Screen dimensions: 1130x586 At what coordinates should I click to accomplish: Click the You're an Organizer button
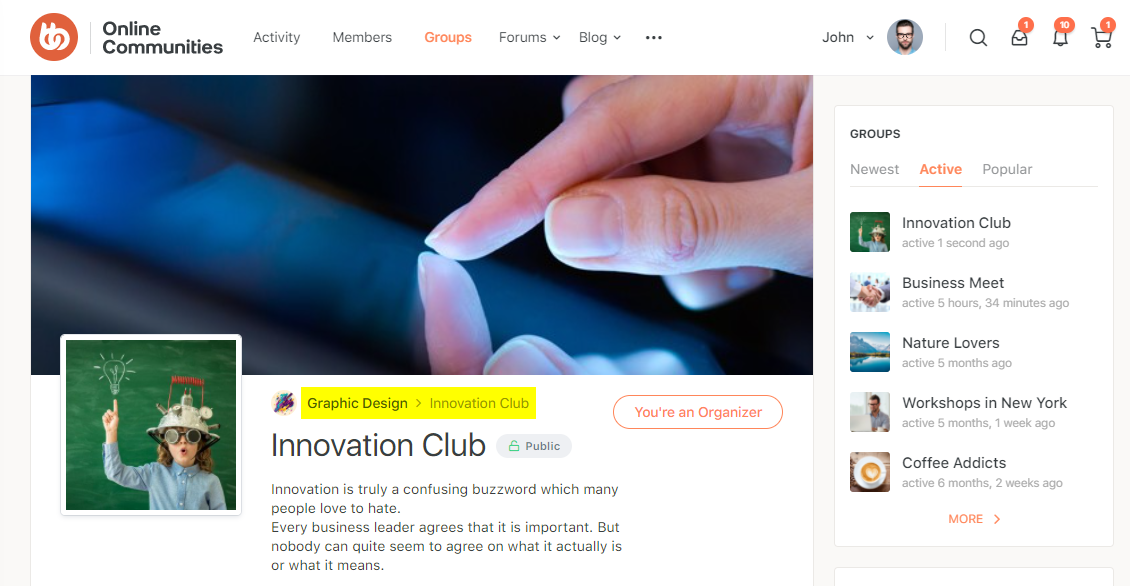tap(698, 412)
